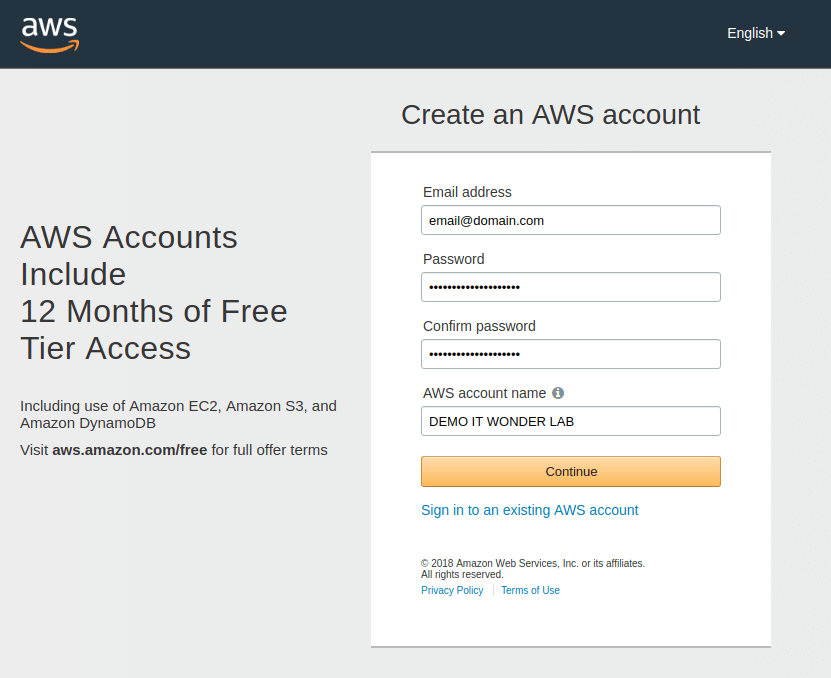Open Sign in to an existing AWS account
Viewport: 831px width, 678px height.
tap(529, 510)
